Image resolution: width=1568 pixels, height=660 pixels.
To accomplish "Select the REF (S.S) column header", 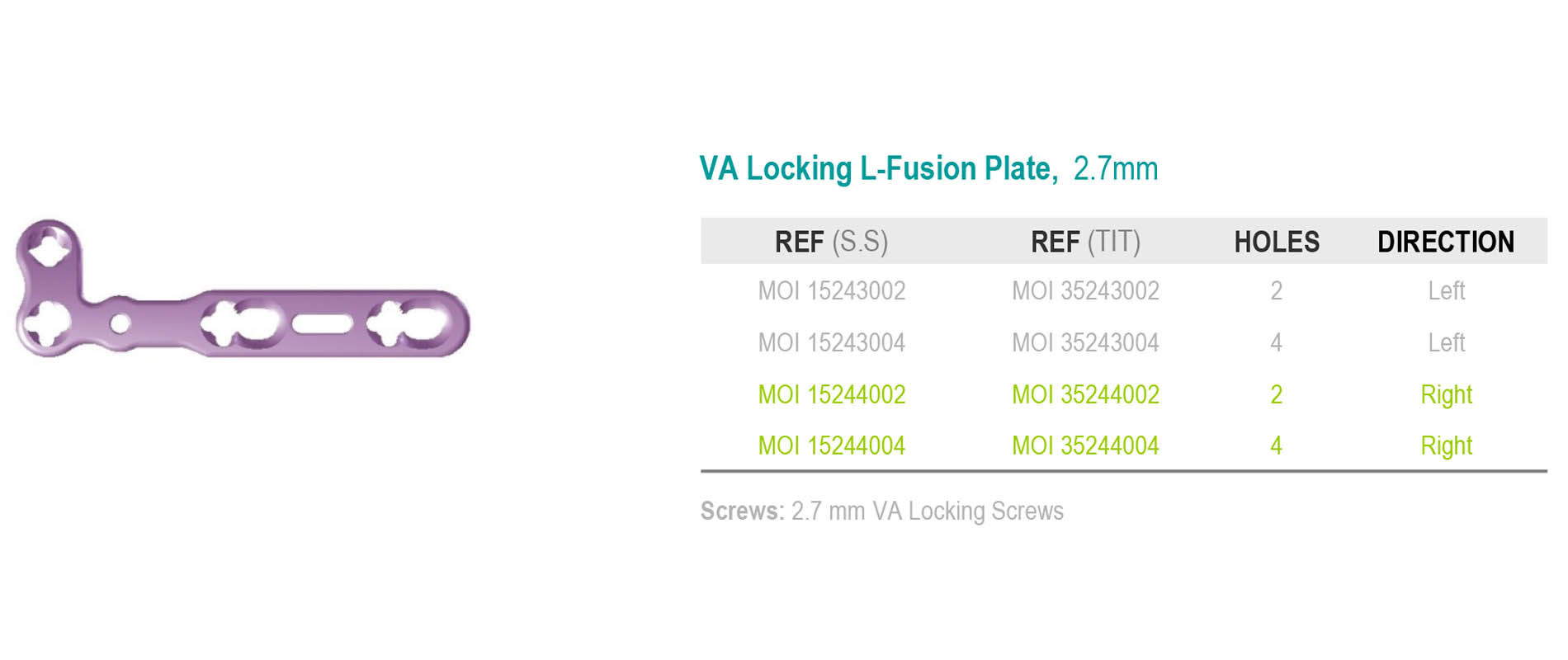I will pyautogui.click(x=831, y=242).
